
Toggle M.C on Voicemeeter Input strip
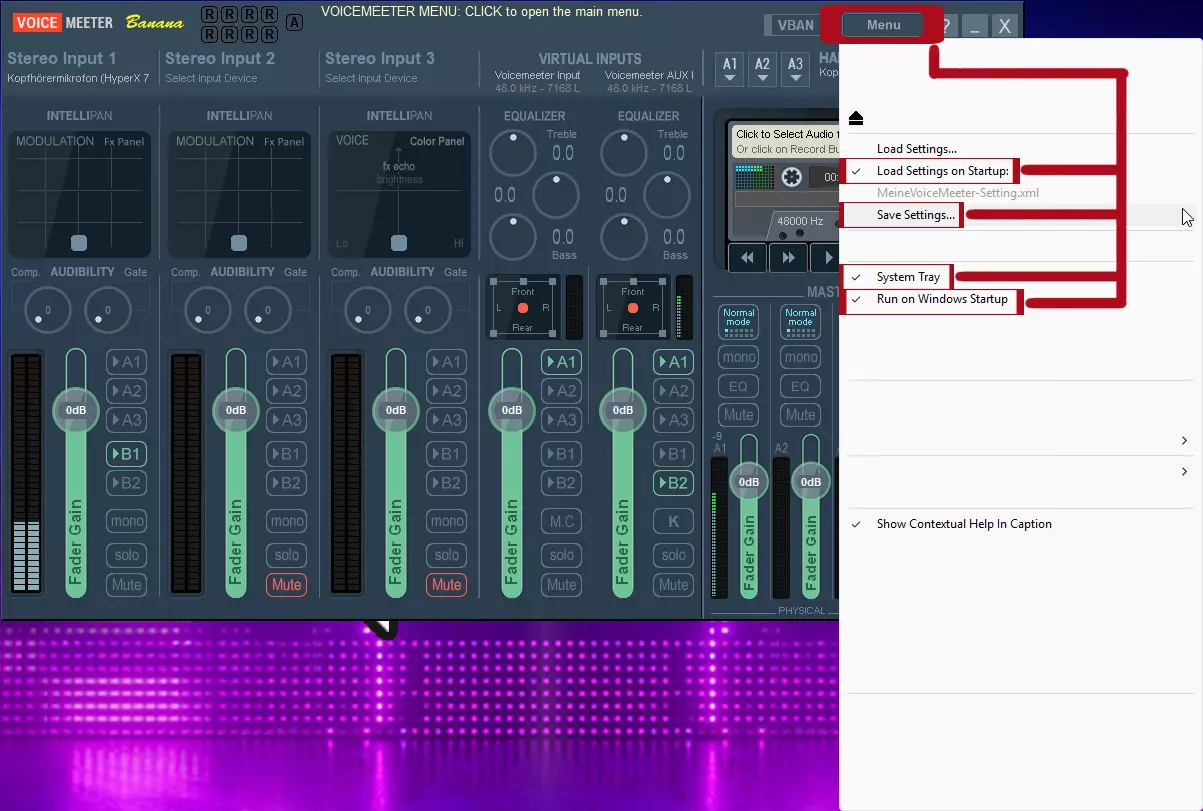coord(562,521)
